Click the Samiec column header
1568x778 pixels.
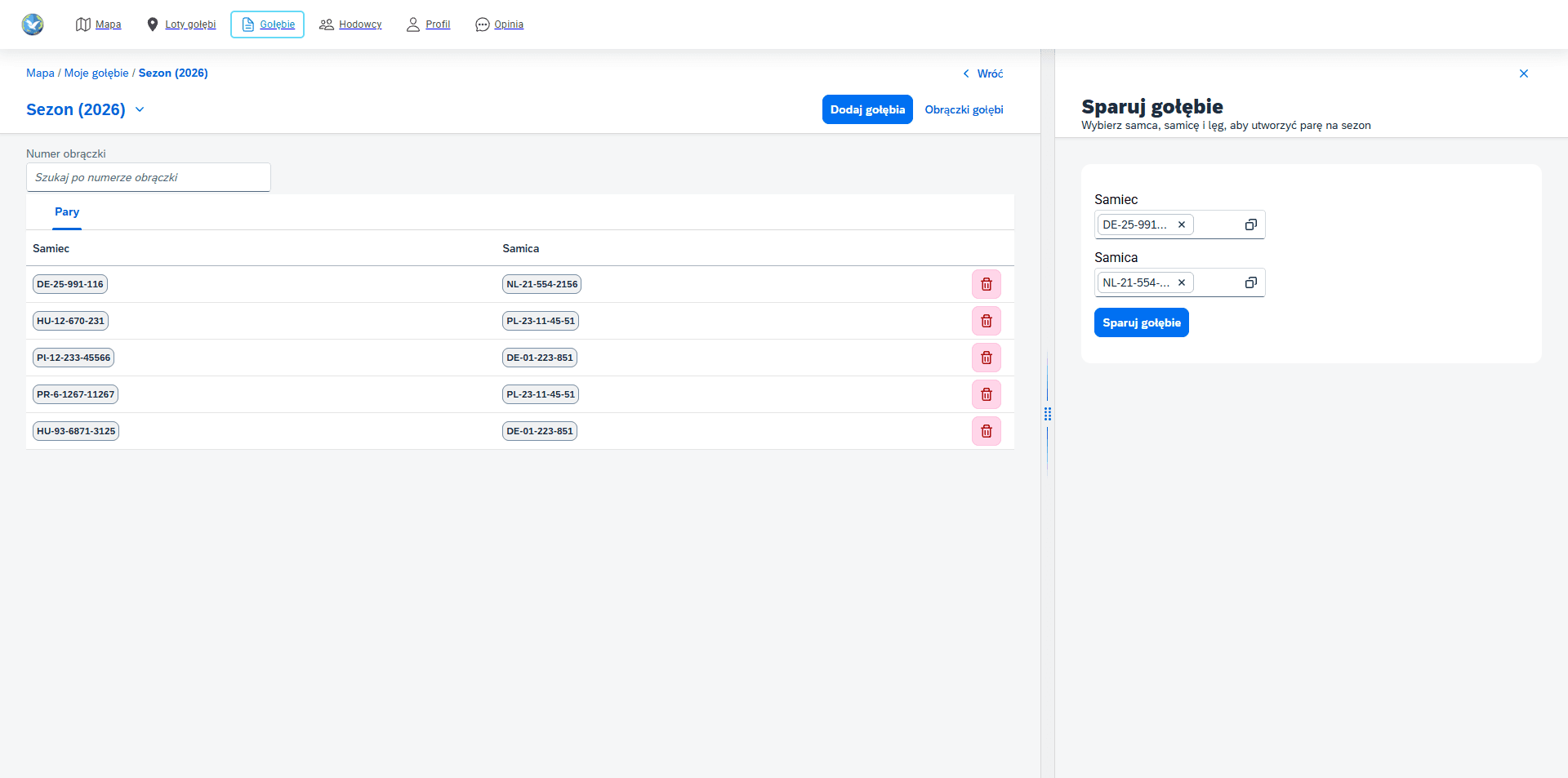tap(51, 248)
